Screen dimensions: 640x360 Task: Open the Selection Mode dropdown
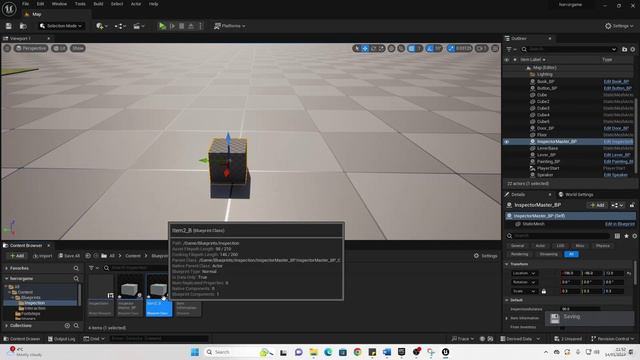point(61,26)
